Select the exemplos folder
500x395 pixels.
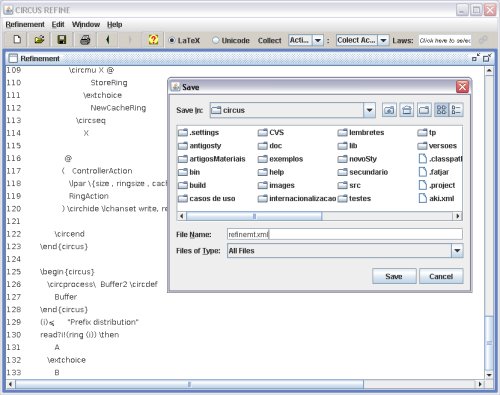[x=280, y=159]
